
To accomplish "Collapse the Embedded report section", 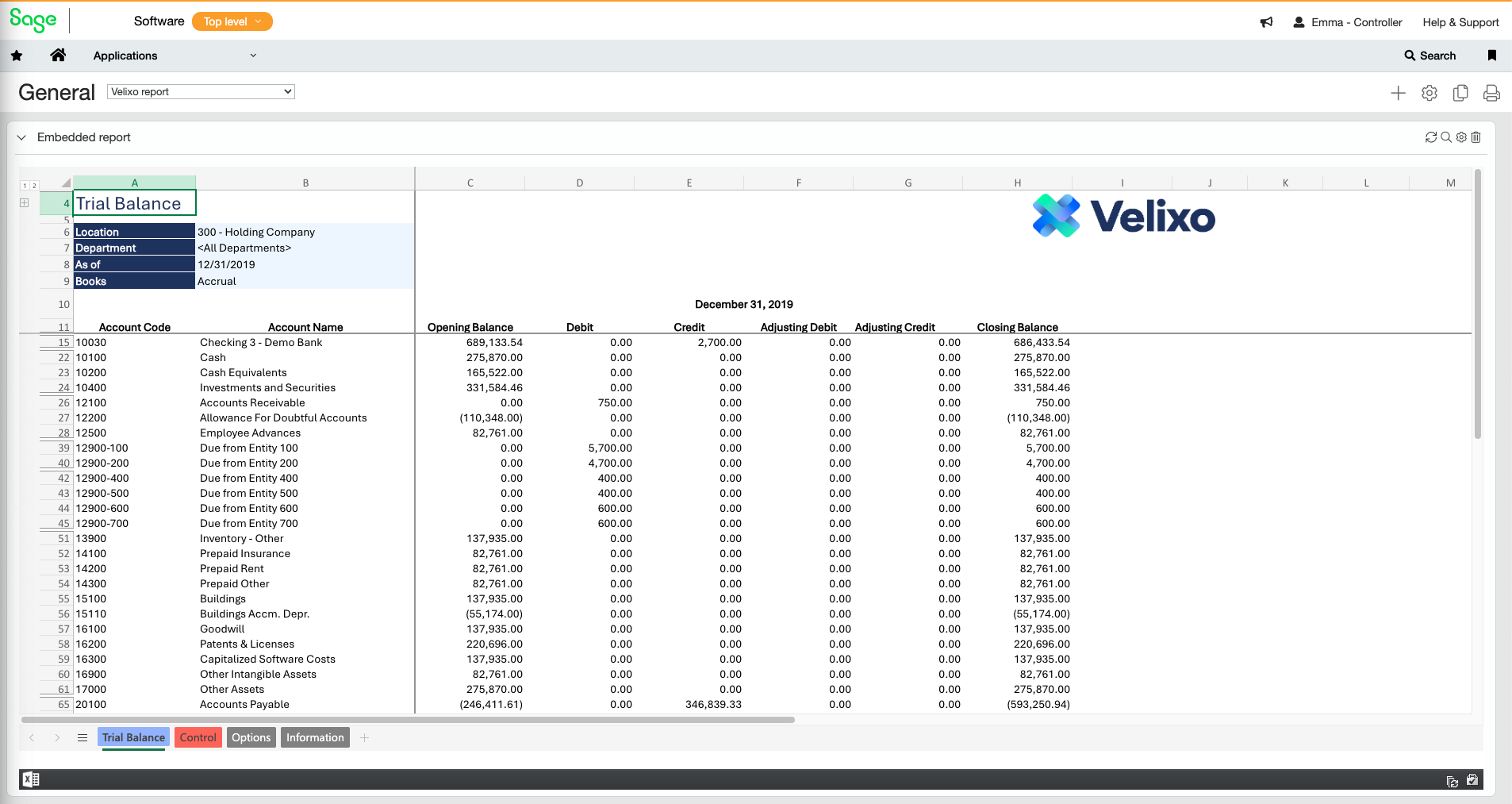I will (21, 137).
